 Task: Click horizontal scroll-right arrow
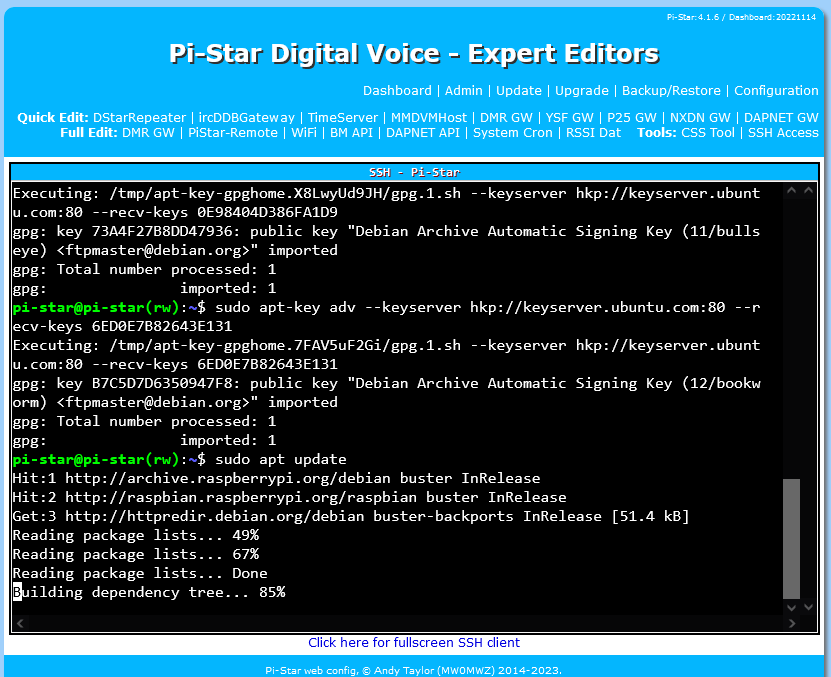(x=792, y=623)
